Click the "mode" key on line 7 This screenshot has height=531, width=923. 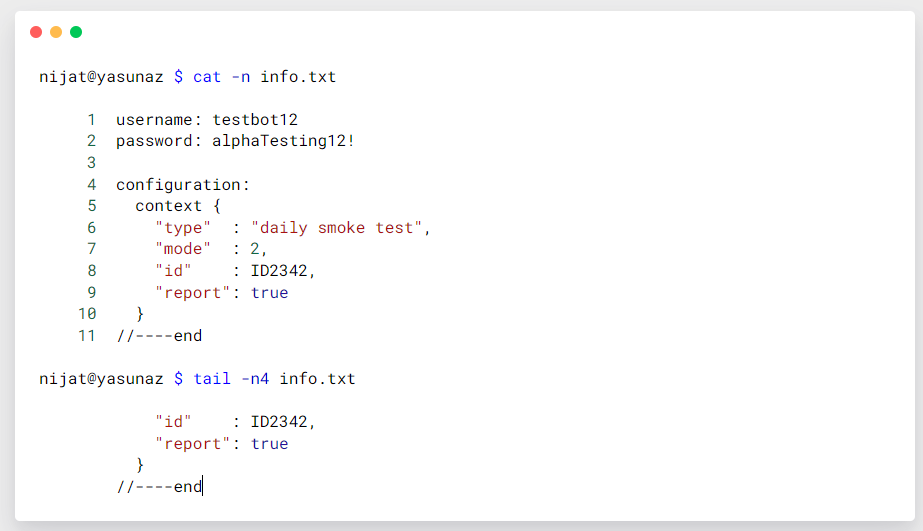pos(183,249)
